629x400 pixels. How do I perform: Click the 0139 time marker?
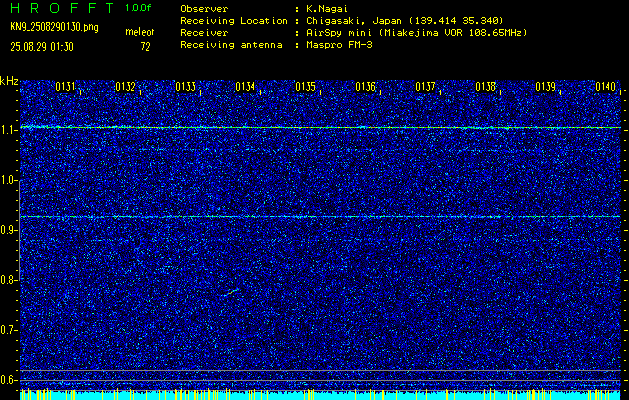tap(546, 87)
